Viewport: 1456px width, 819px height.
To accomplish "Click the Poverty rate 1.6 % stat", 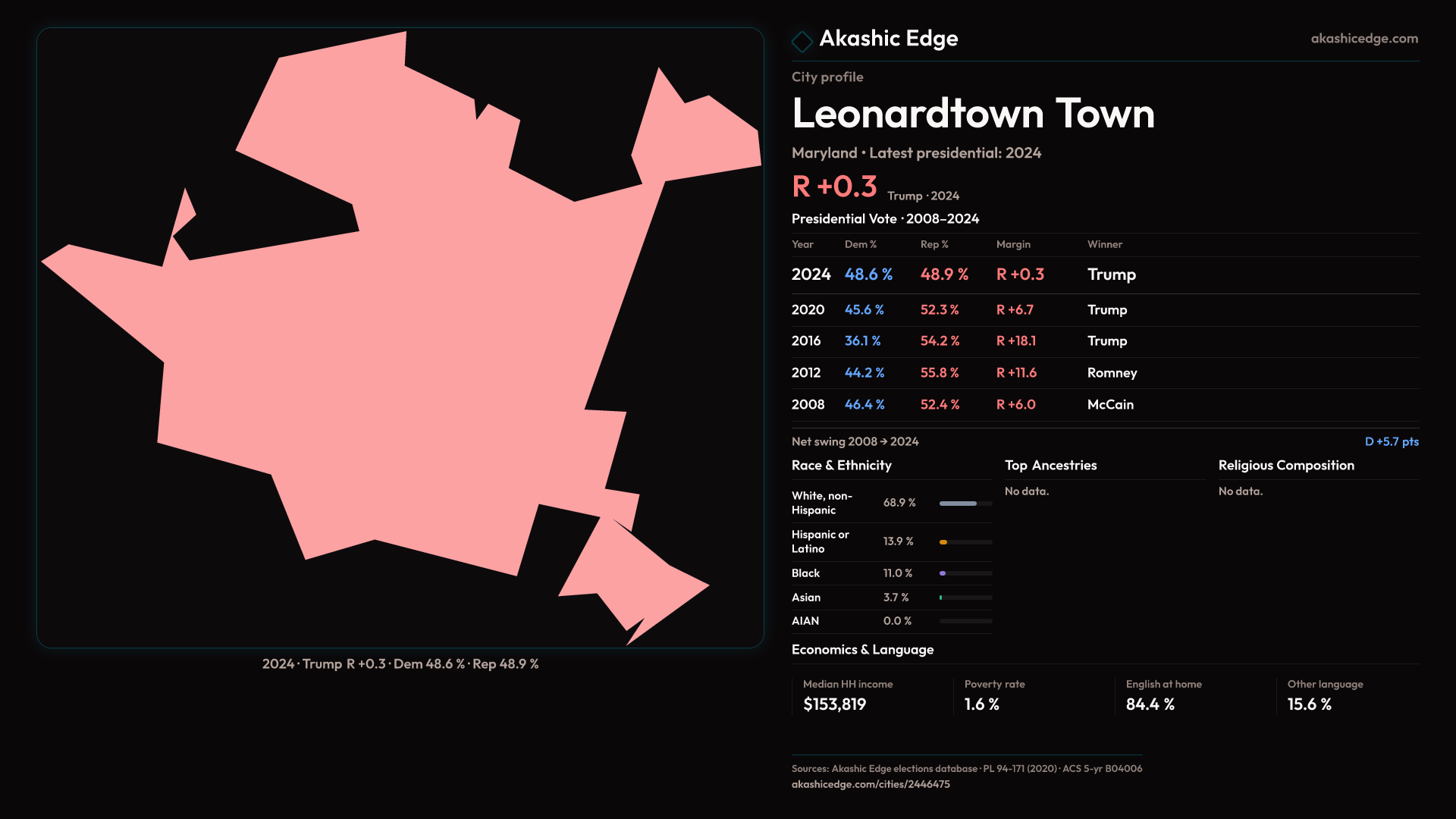I will (x=981, y=704).
